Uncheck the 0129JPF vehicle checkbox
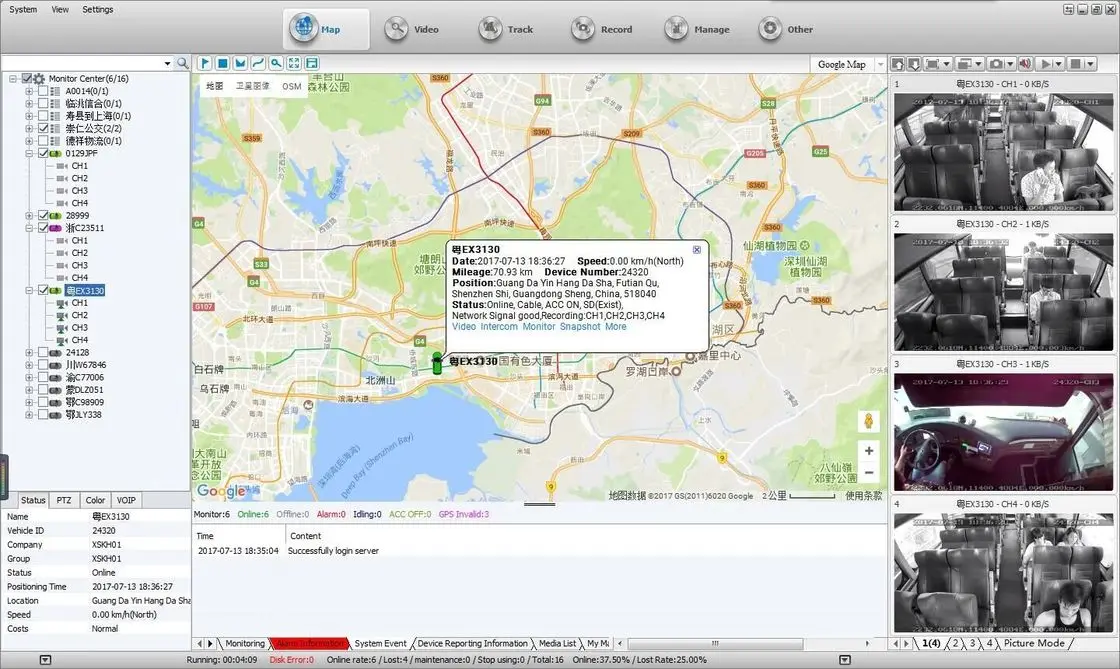Image resolution: width=1120 pixels, height=669 pixels. pos(43,154)
